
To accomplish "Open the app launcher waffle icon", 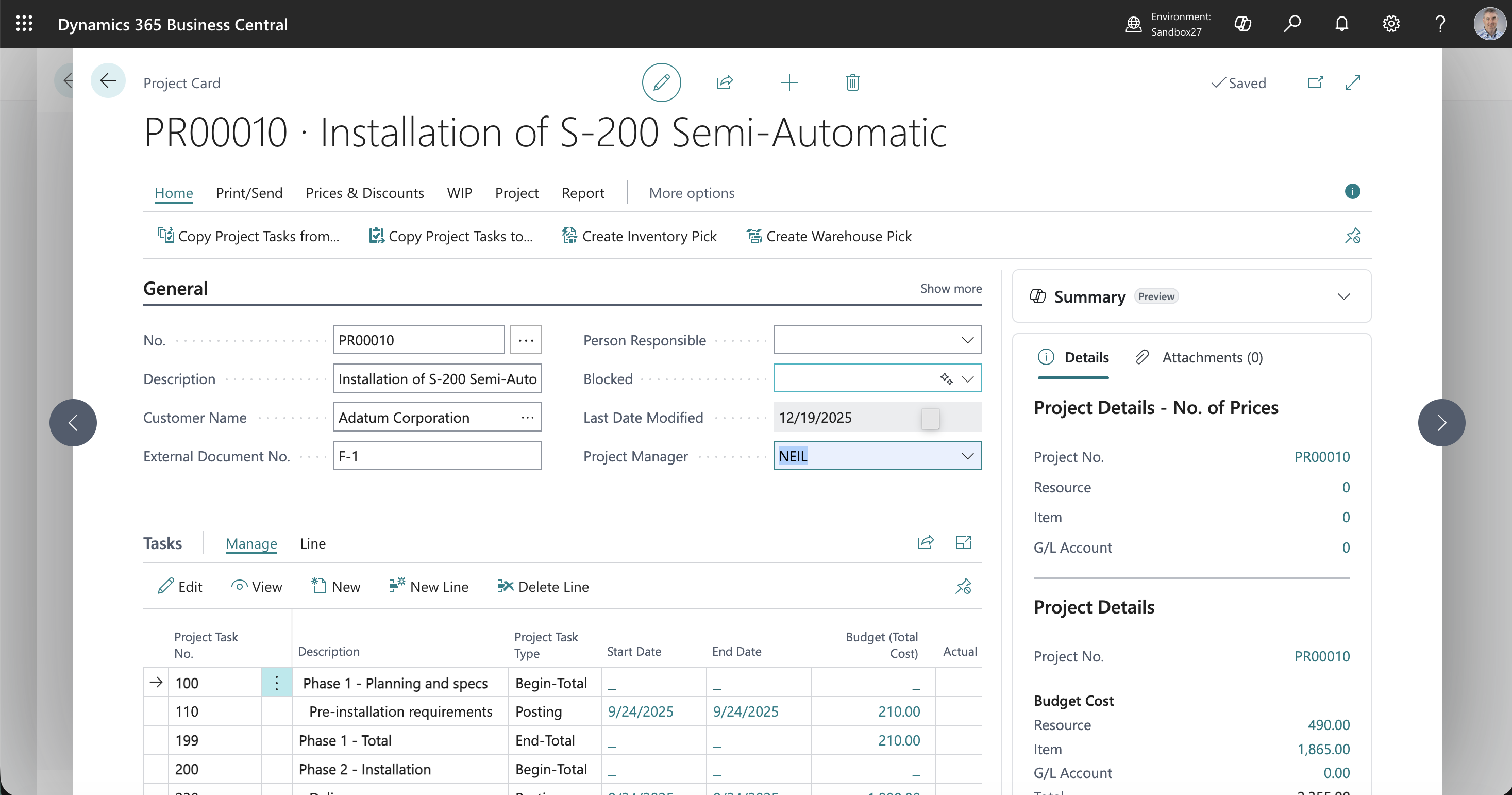I will [x=24, y=24].
